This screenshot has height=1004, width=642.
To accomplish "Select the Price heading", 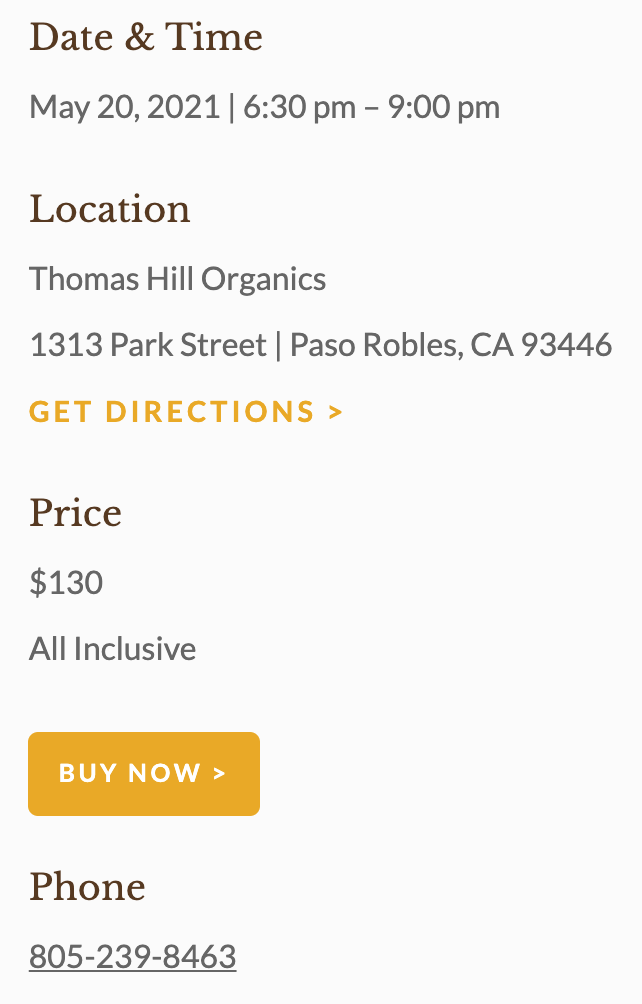I will 76,513.
